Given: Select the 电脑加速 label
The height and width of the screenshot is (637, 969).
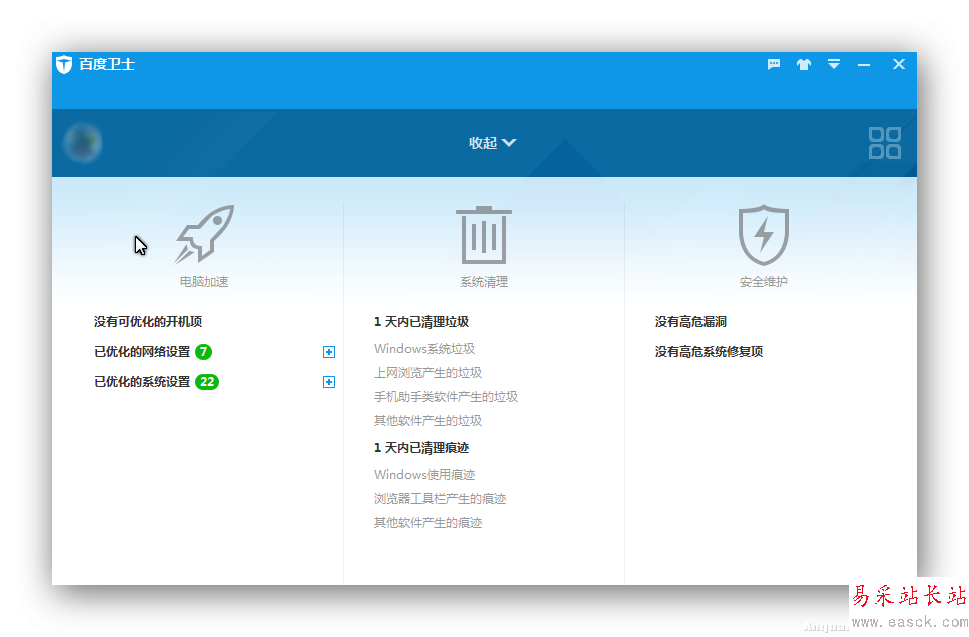Looking at the screenshot, I should pyautogui.click(x=204, y=282).
